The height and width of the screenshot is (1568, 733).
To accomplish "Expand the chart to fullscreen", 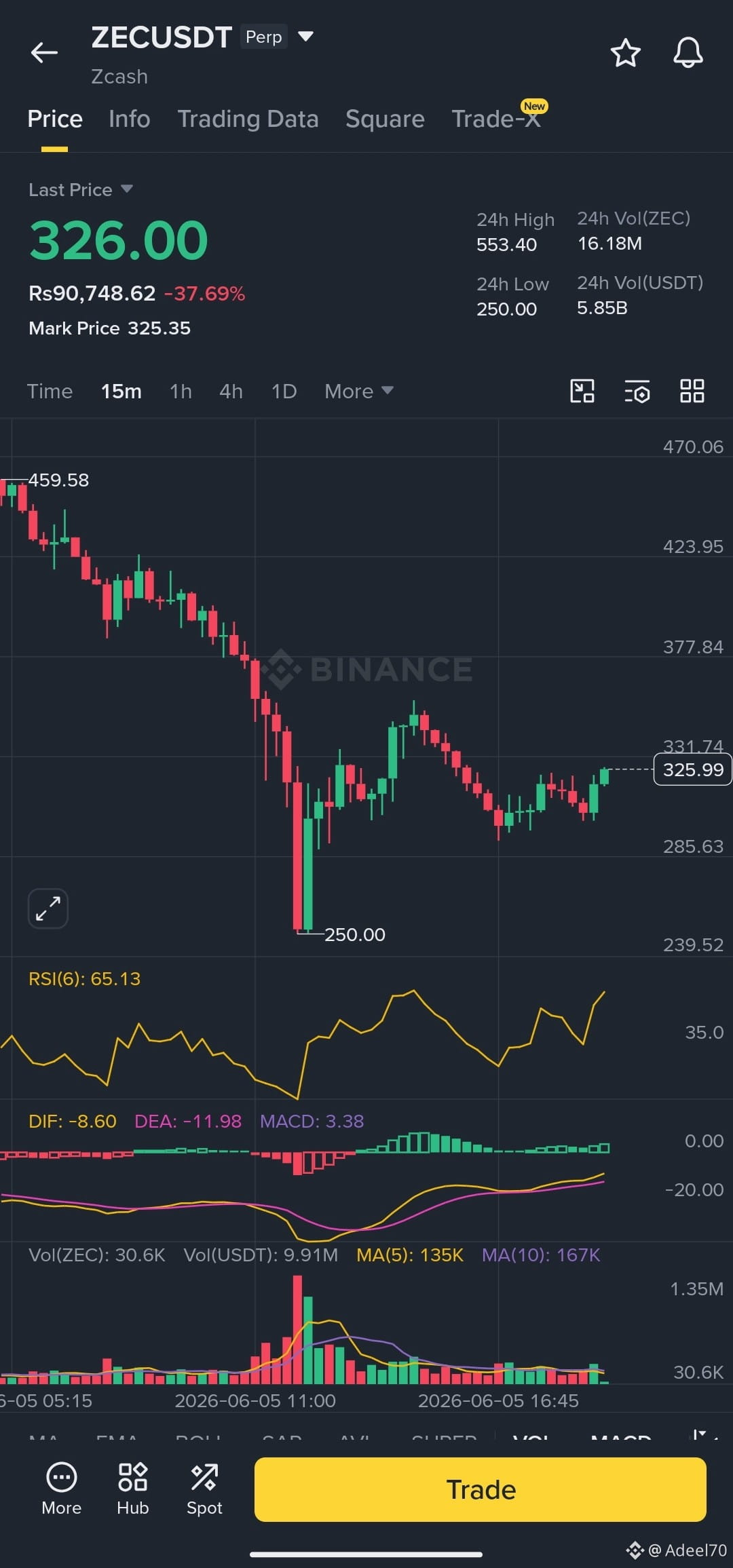I will coord(48,908).
